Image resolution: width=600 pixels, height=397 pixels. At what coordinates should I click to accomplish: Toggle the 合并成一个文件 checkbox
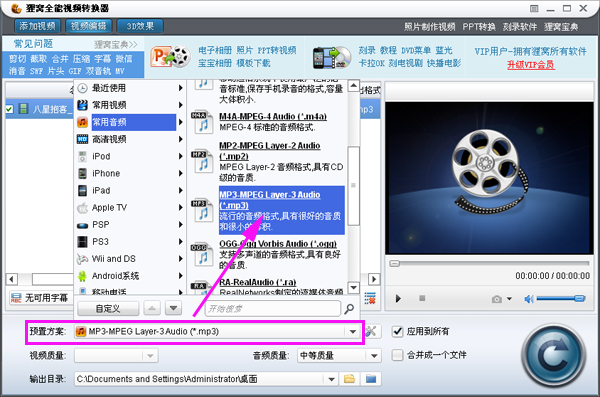tap(398, 355)
